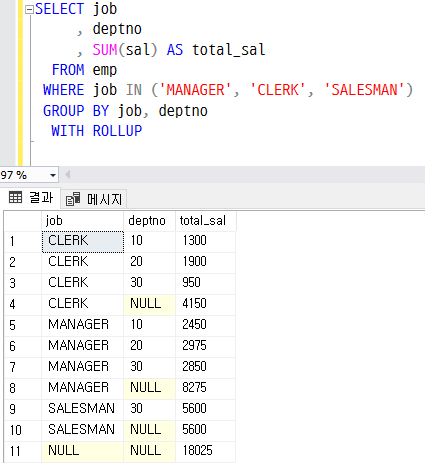
Task: Click total_sal value 2850
Action: (x=205, y=367)
